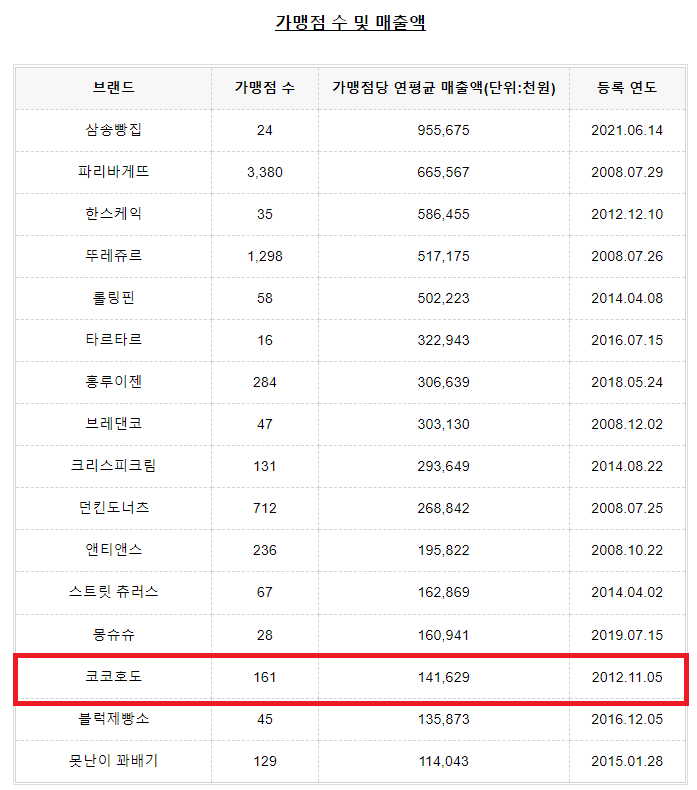Screen dimensions: 697x790
Task: Click the brand name 한스케익
Action: [x=114, y=214]
